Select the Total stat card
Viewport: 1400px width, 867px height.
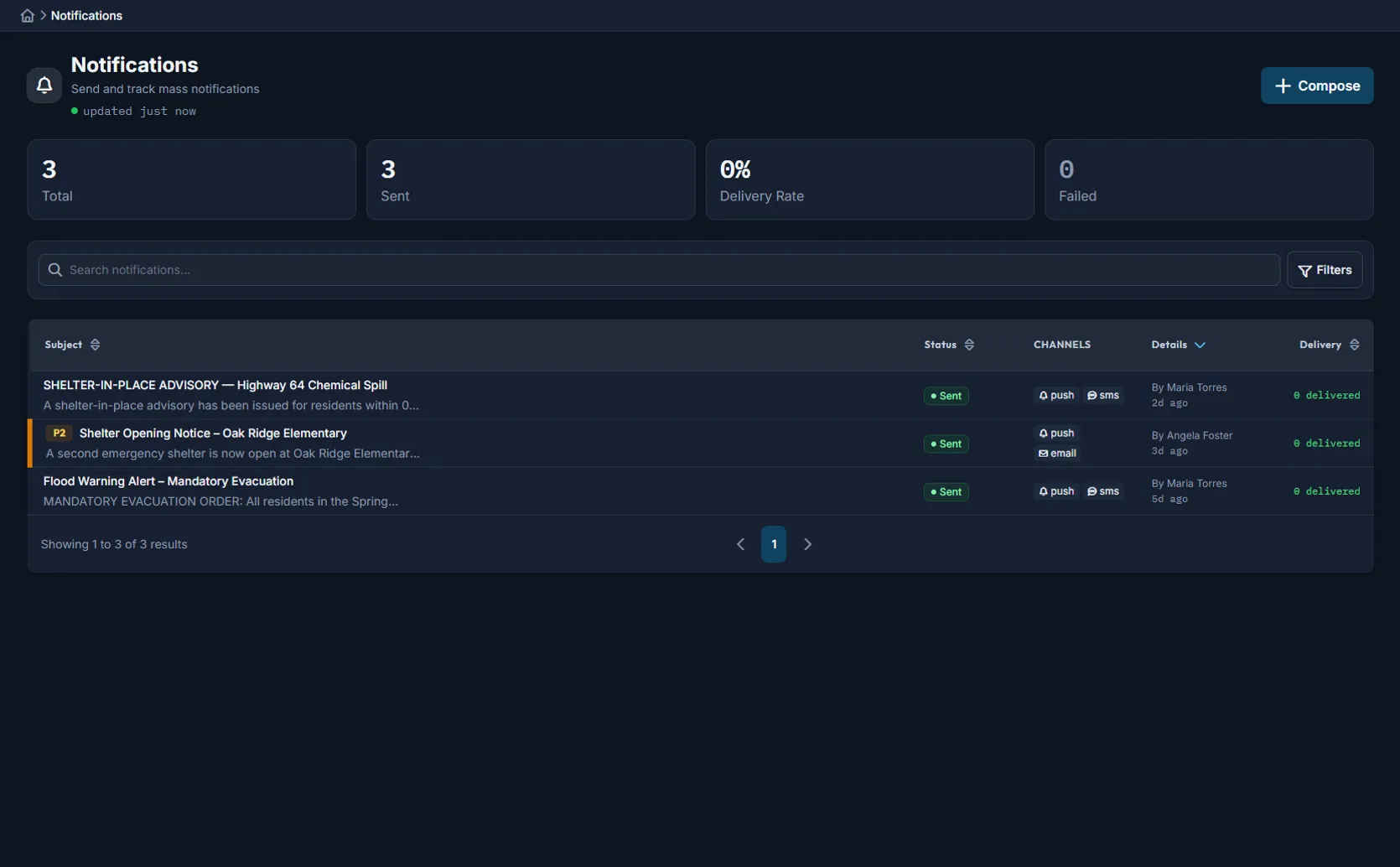click(x=192, y=180)
